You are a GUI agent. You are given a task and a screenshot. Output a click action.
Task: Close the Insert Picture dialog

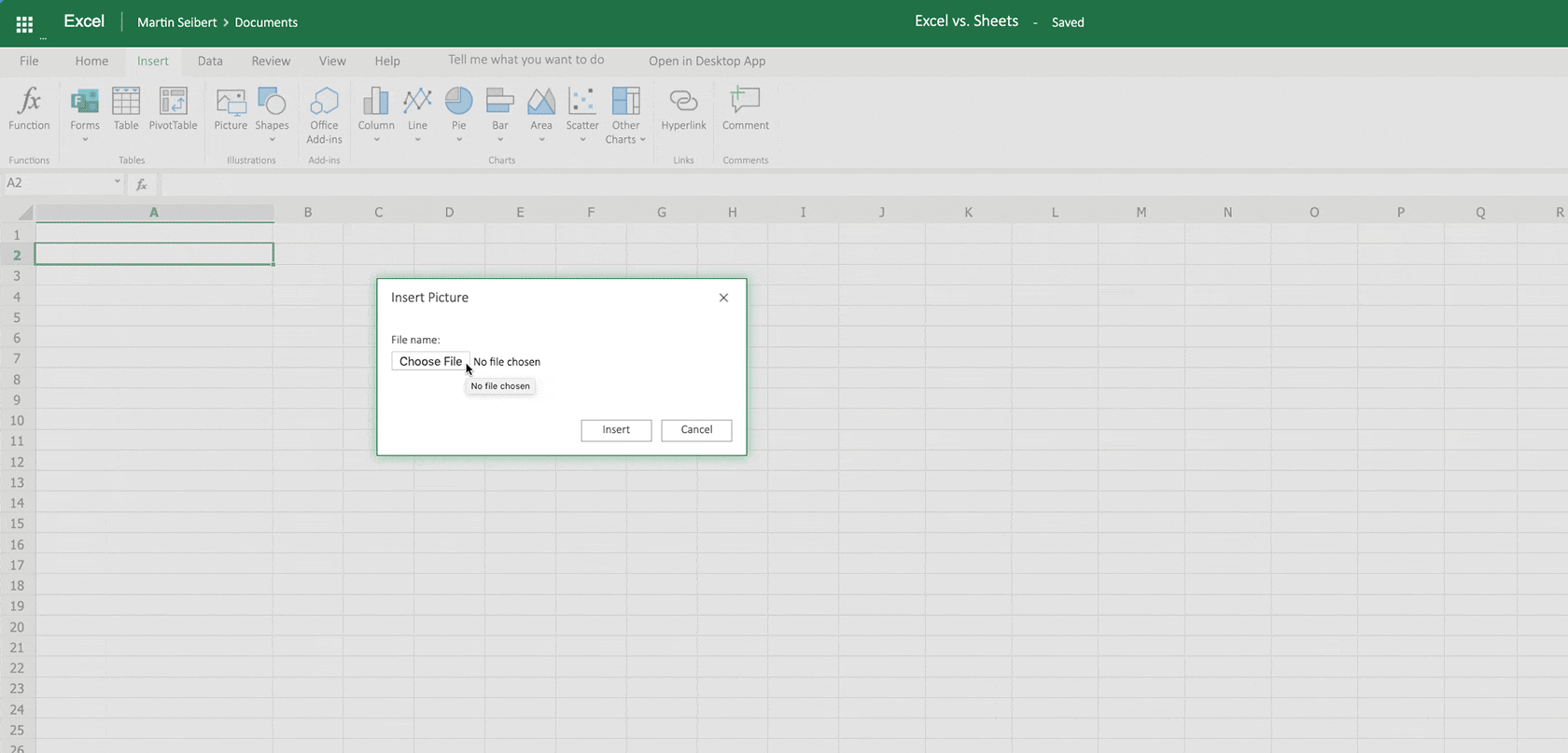(x=723, y=298)
